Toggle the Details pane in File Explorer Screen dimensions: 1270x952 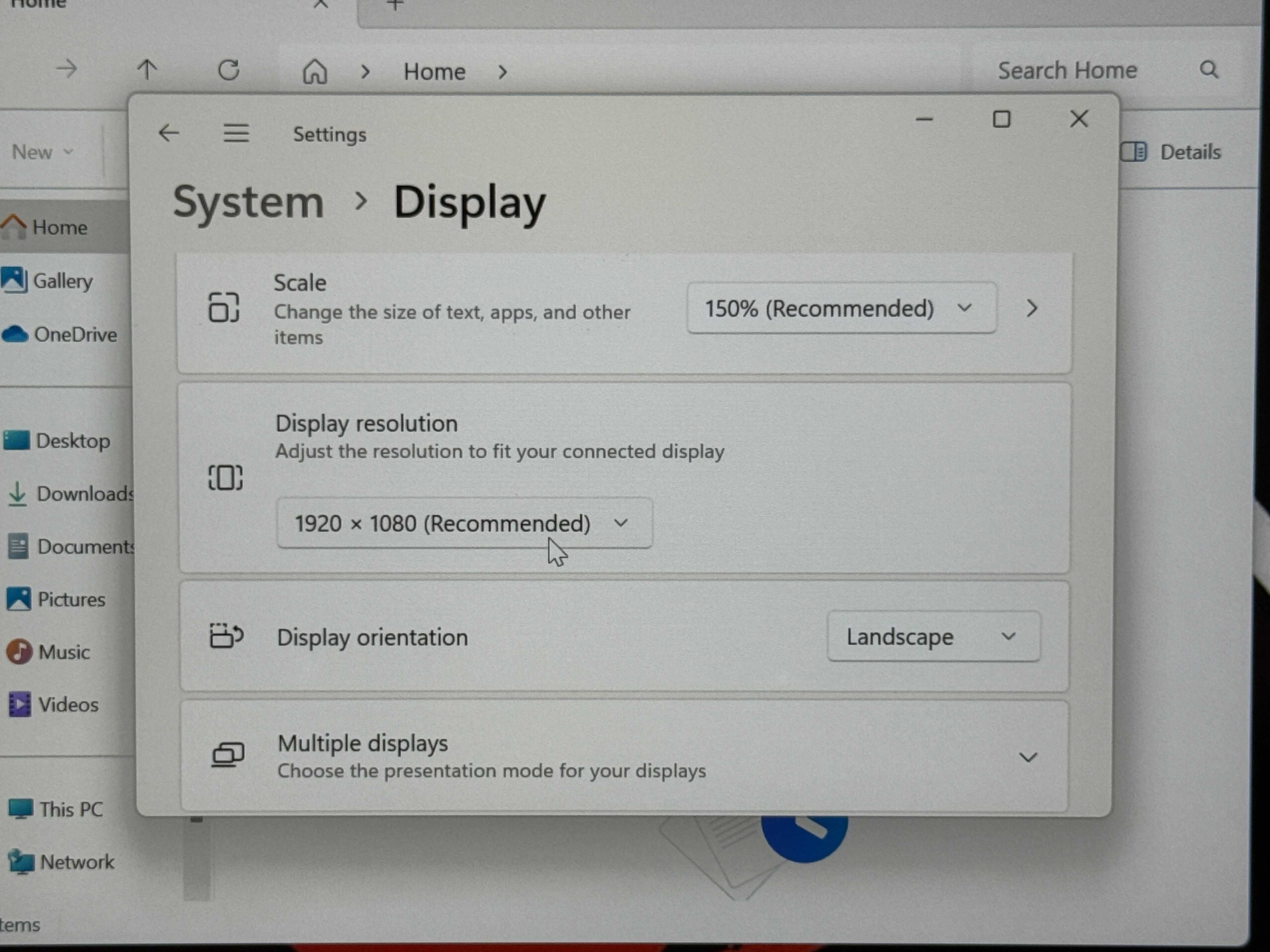[x=1170, y=151]
